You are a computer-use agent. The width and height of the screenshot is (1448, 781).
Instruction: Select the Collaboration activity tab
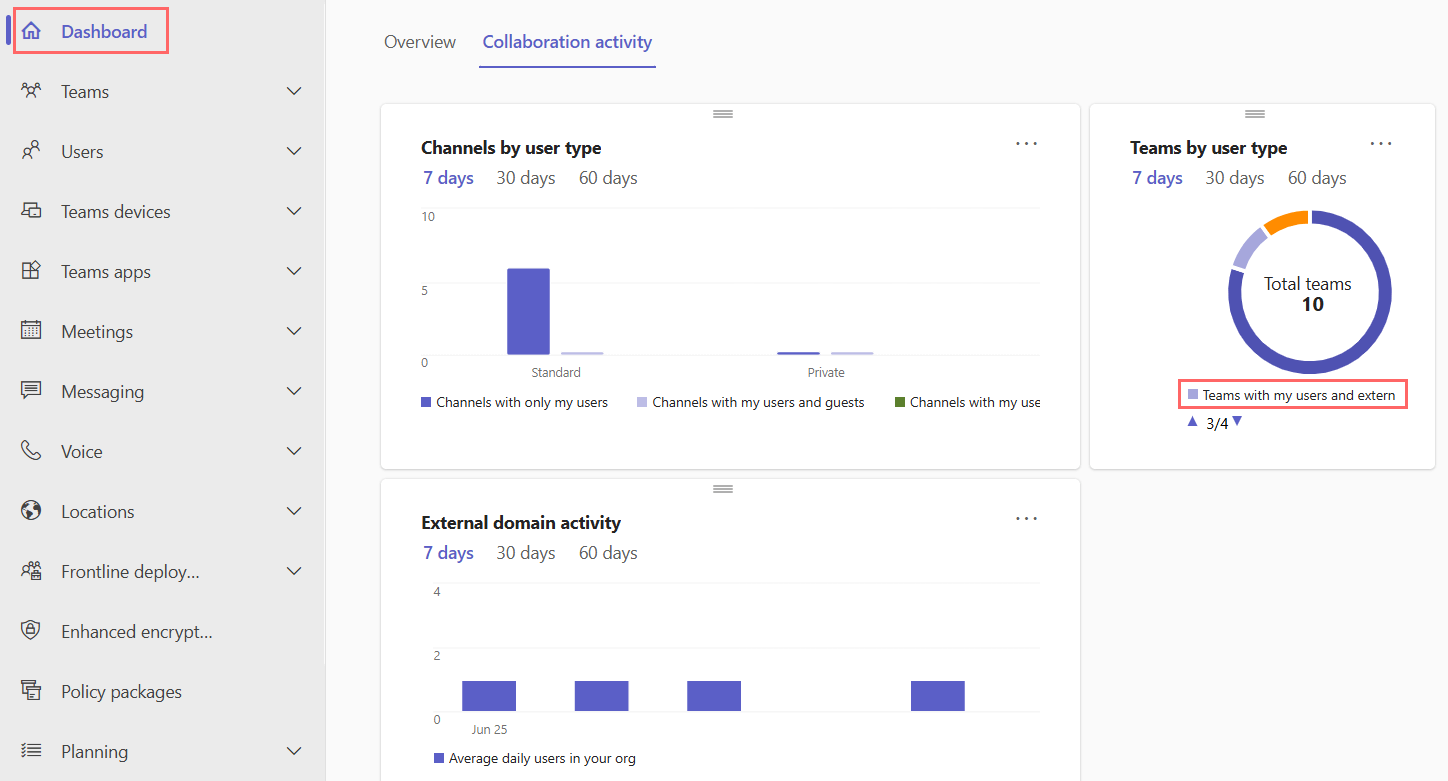point(567,42)
